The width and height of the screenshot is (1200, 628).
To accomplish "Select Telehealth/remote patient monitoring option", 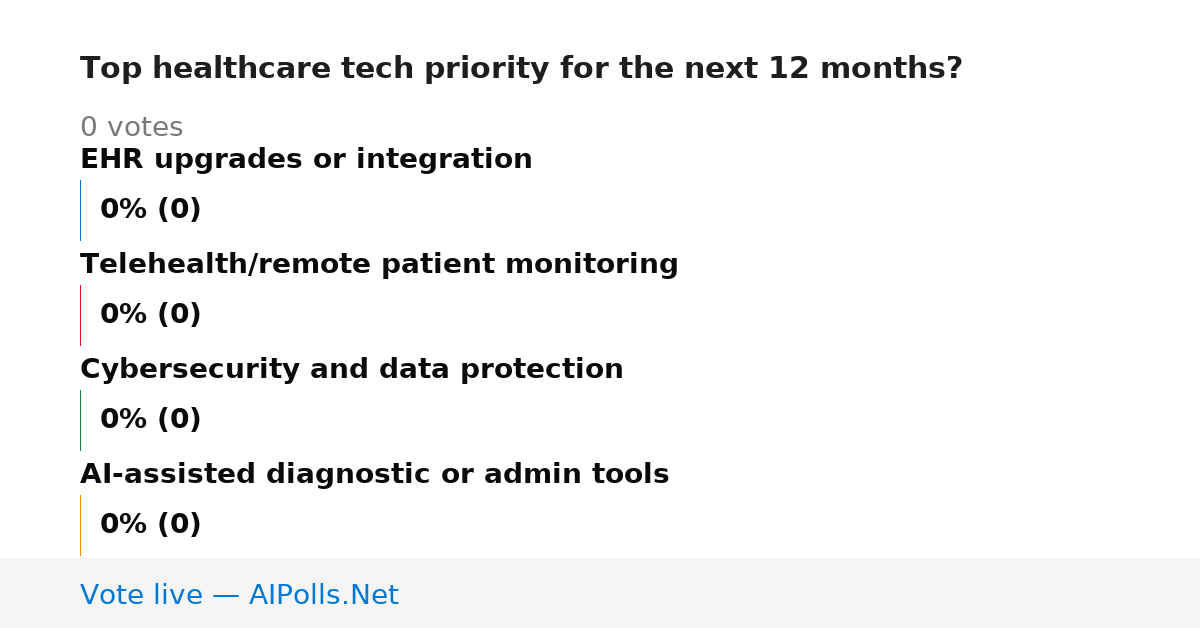I will [379, 265].
